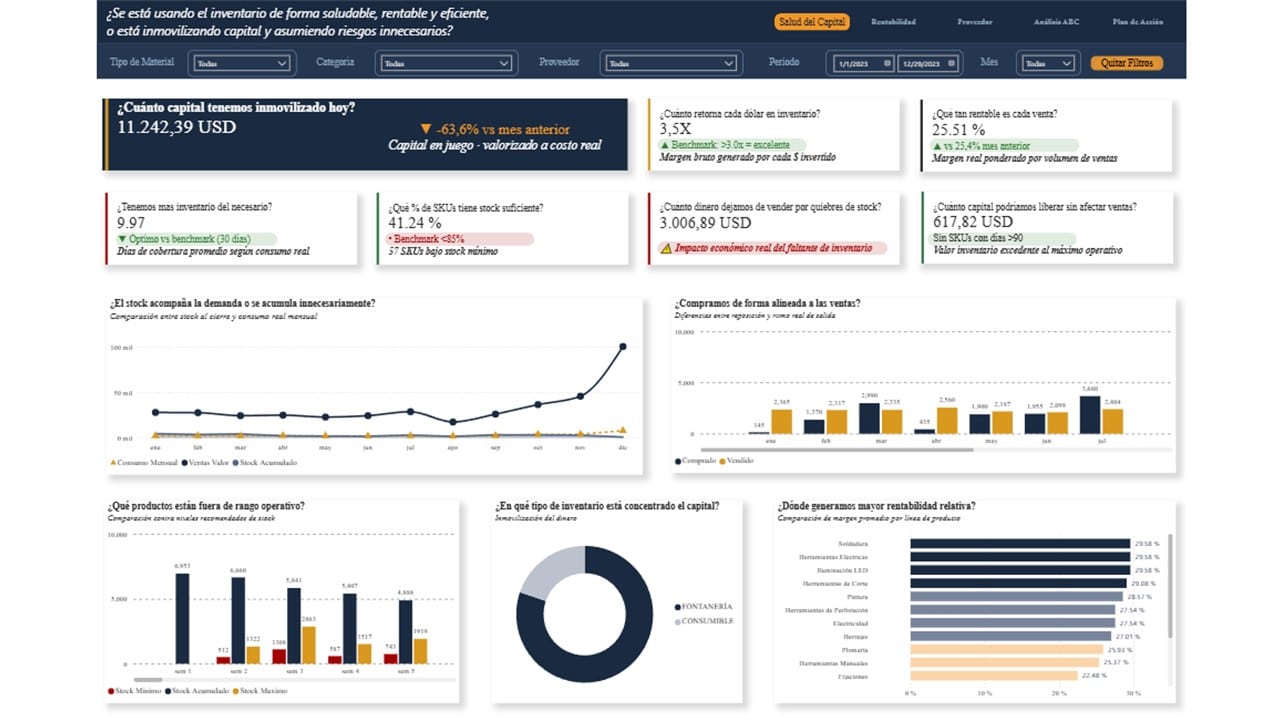Screen dimensions: 1280x720
Task: Open the Salud del Capital tab
Action: pyautogui.click(x=811, y=22)
